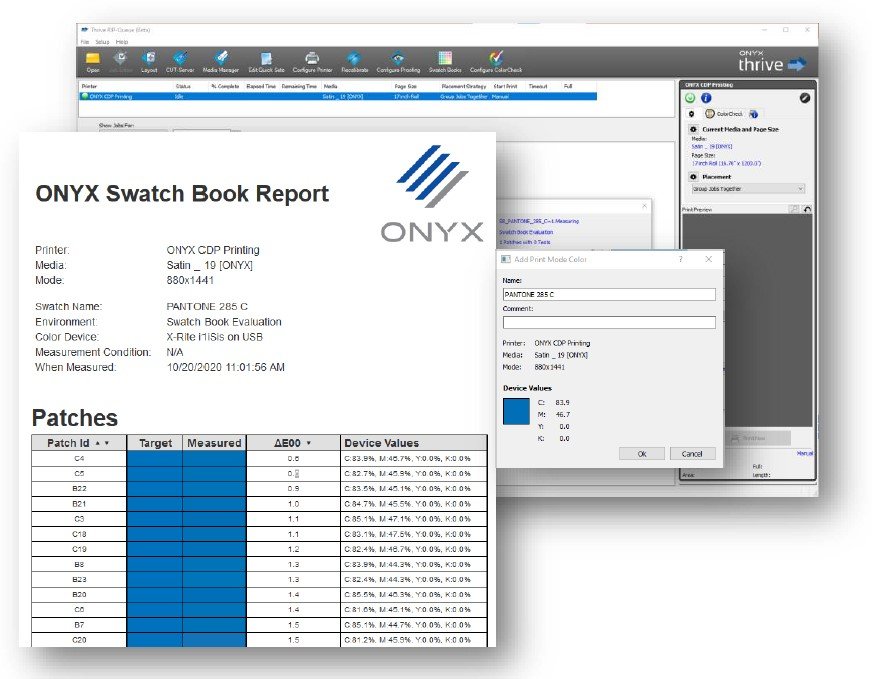Click patch id C18 in report table
Screen dimensions: 872x679
(x=79, y=534)
